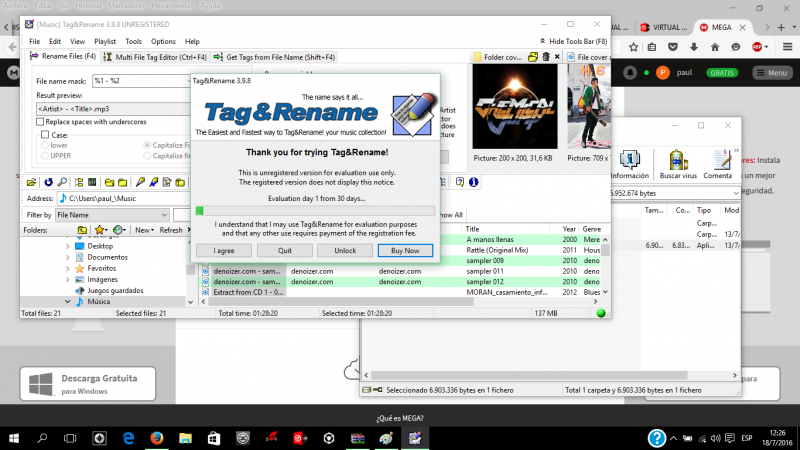Click Hide Tools Bar (F8)
Viewport: 800px width, 450px height.
pos(573,41)
